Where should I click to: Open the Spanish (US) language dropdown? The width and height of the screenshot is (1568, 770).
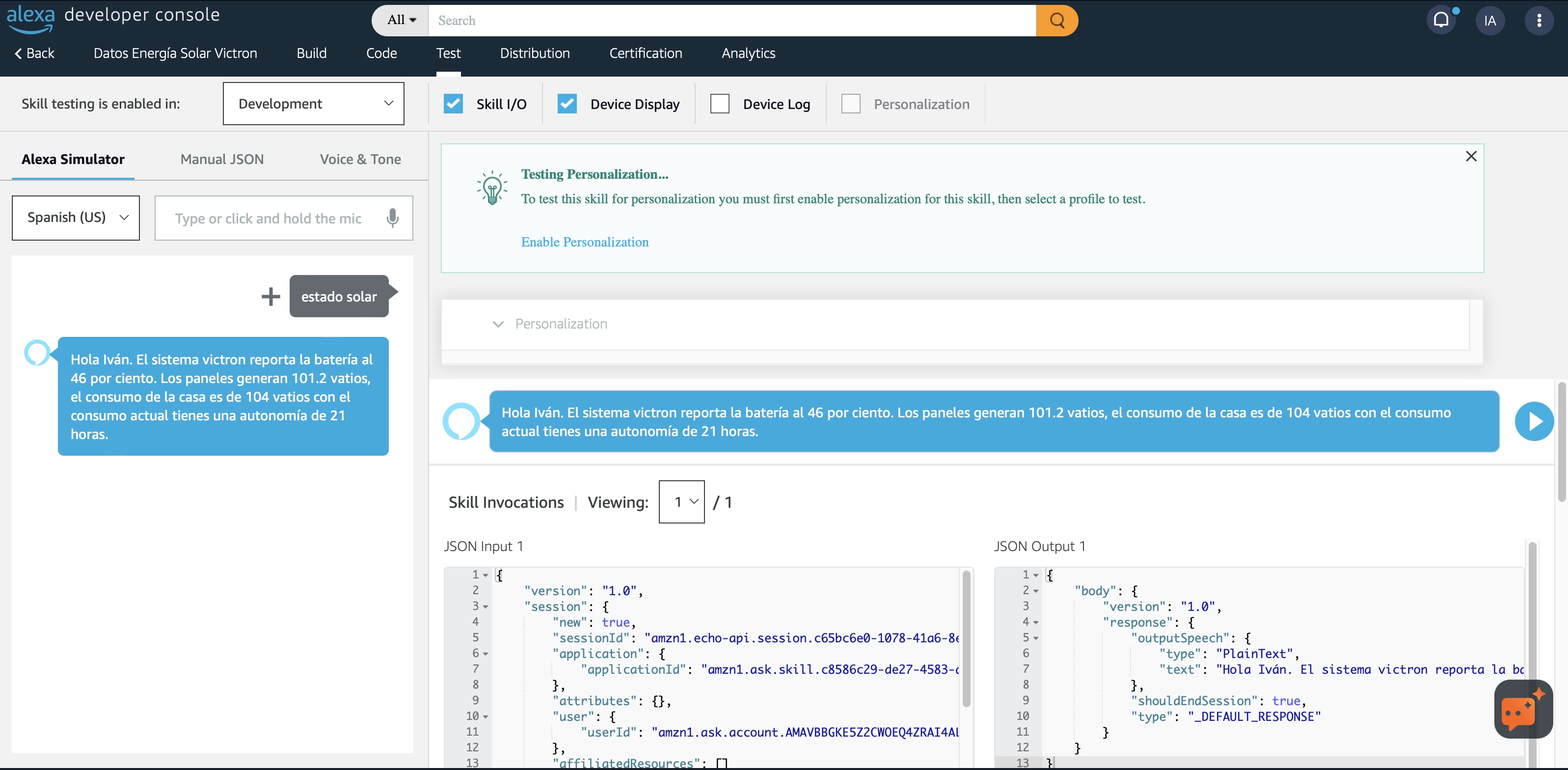point(75,218)
